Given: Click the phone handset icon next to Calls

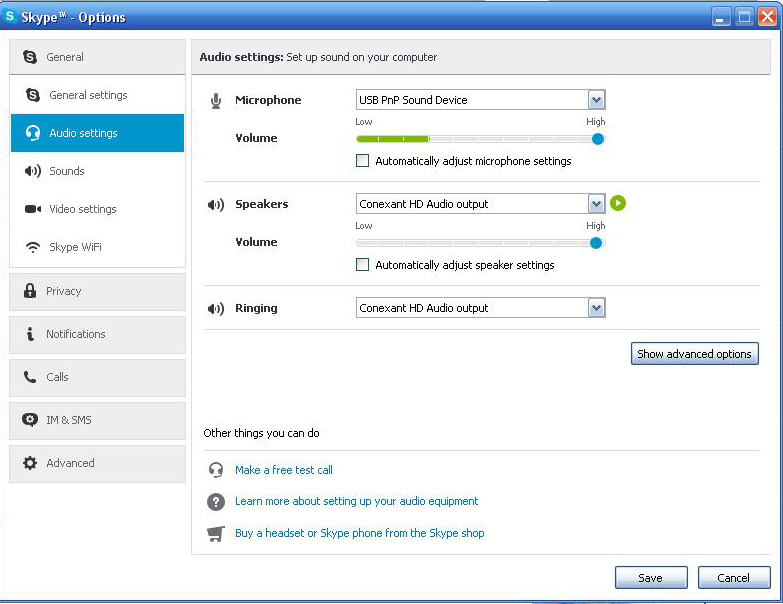Looking at the screenshot, I should 30,377.
